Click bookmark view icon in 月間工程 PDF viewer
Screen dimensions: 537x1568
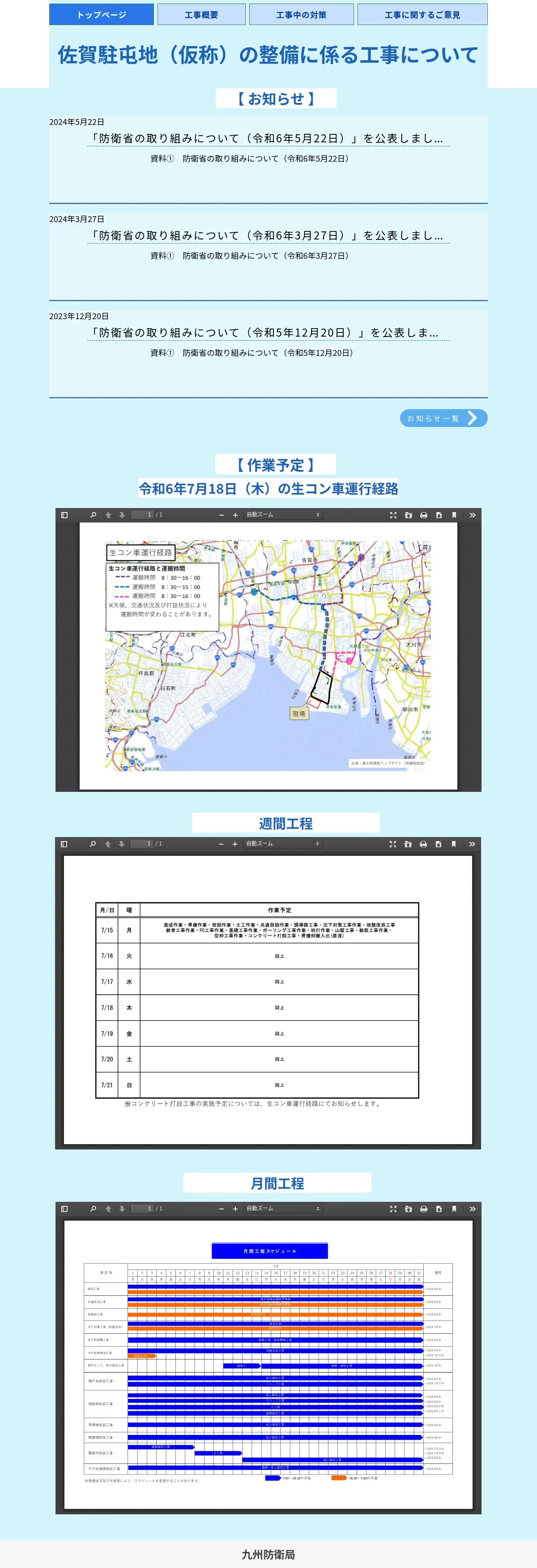coord(454,1209)
